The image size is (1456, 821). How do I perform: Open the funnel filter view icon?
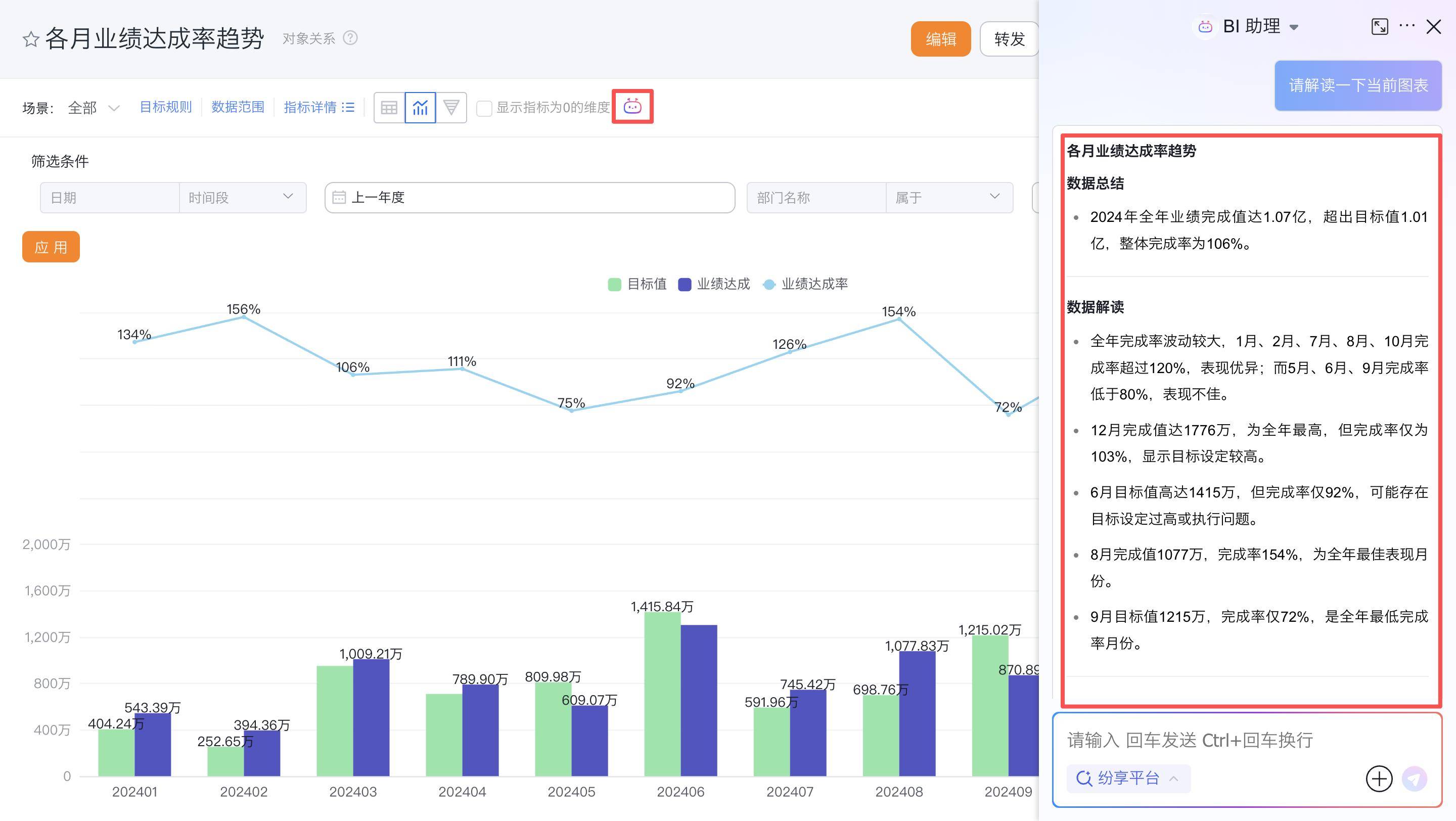tap(451, 107)
